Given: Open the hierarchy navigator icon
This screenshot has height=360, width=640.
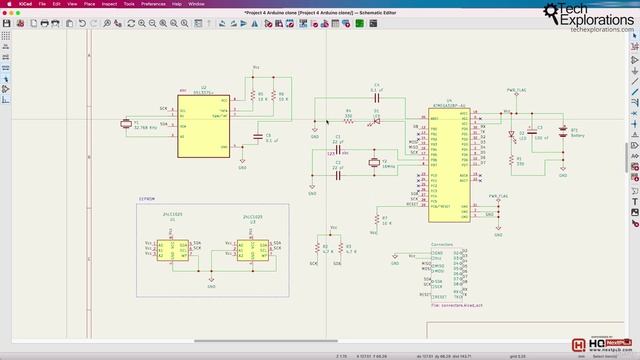Looking at the screenshot, I should tap(198, 23).
